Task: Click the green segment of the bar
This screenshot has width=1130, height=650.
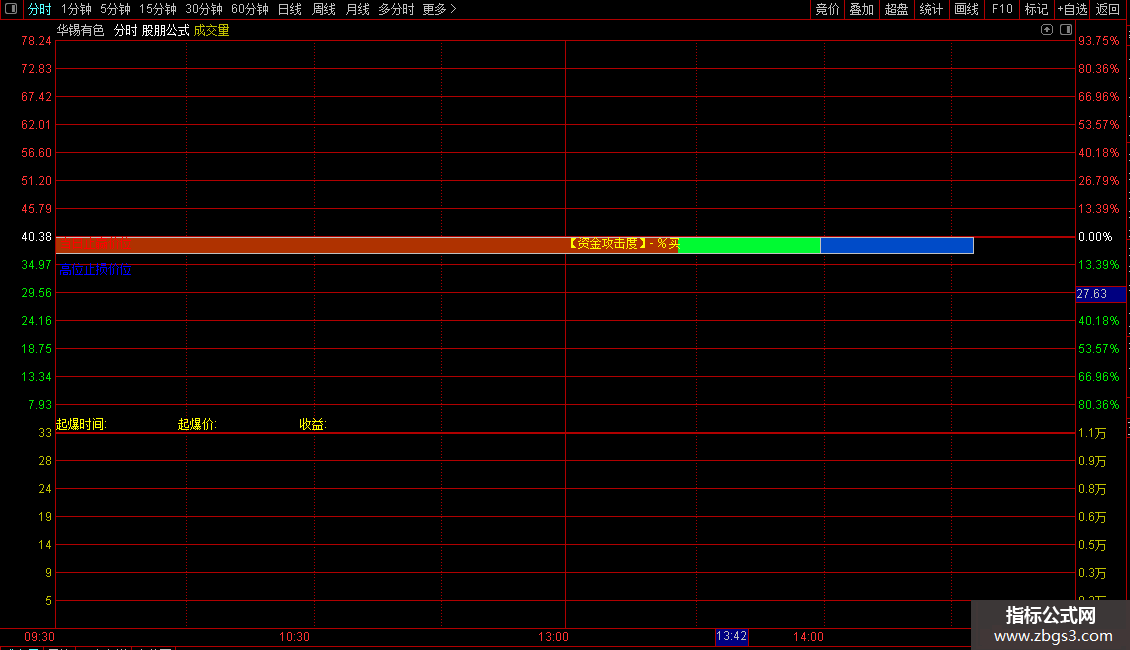Action: [749, 246]
